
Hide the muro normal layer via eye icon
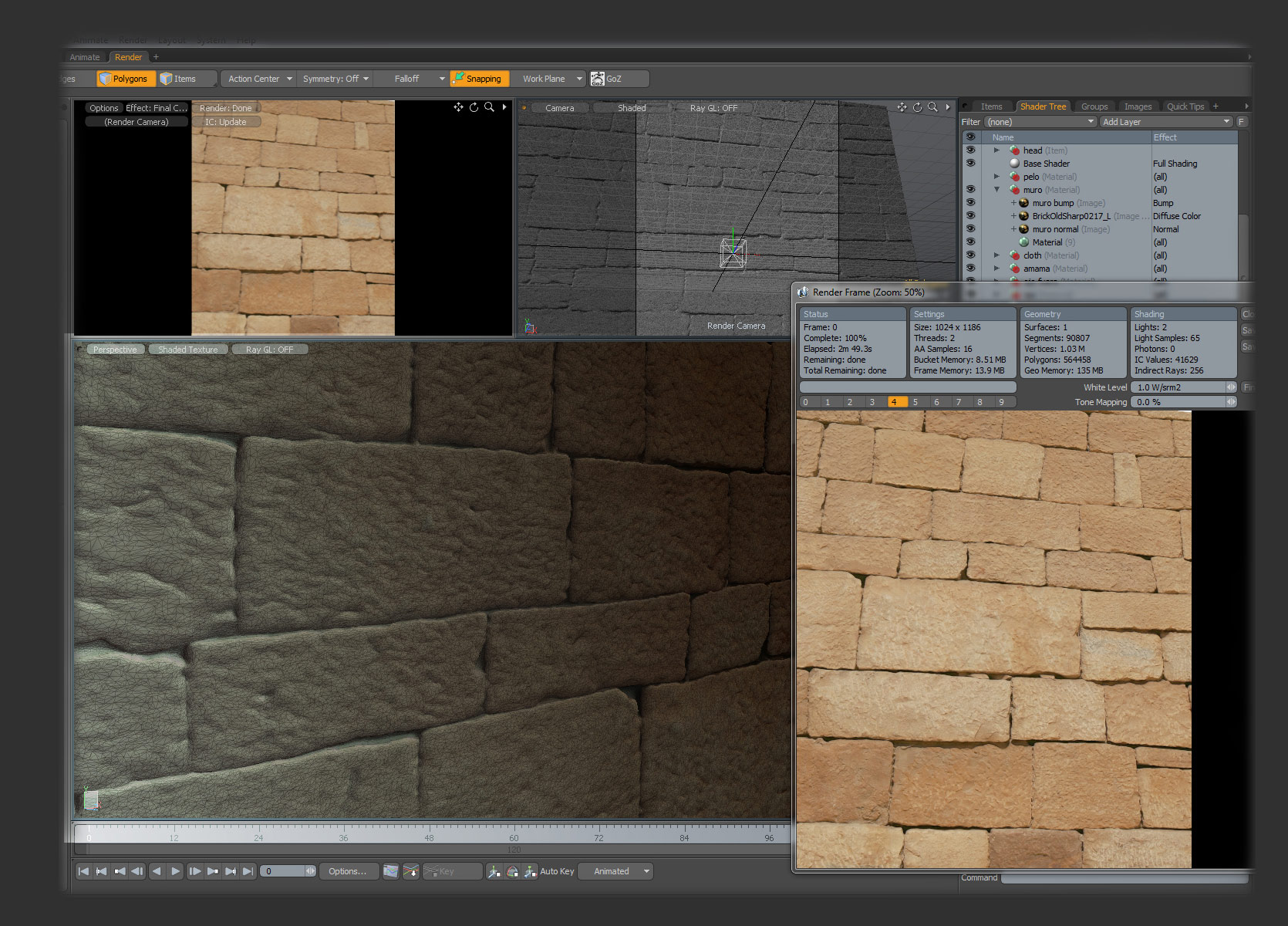pos(970,229)
